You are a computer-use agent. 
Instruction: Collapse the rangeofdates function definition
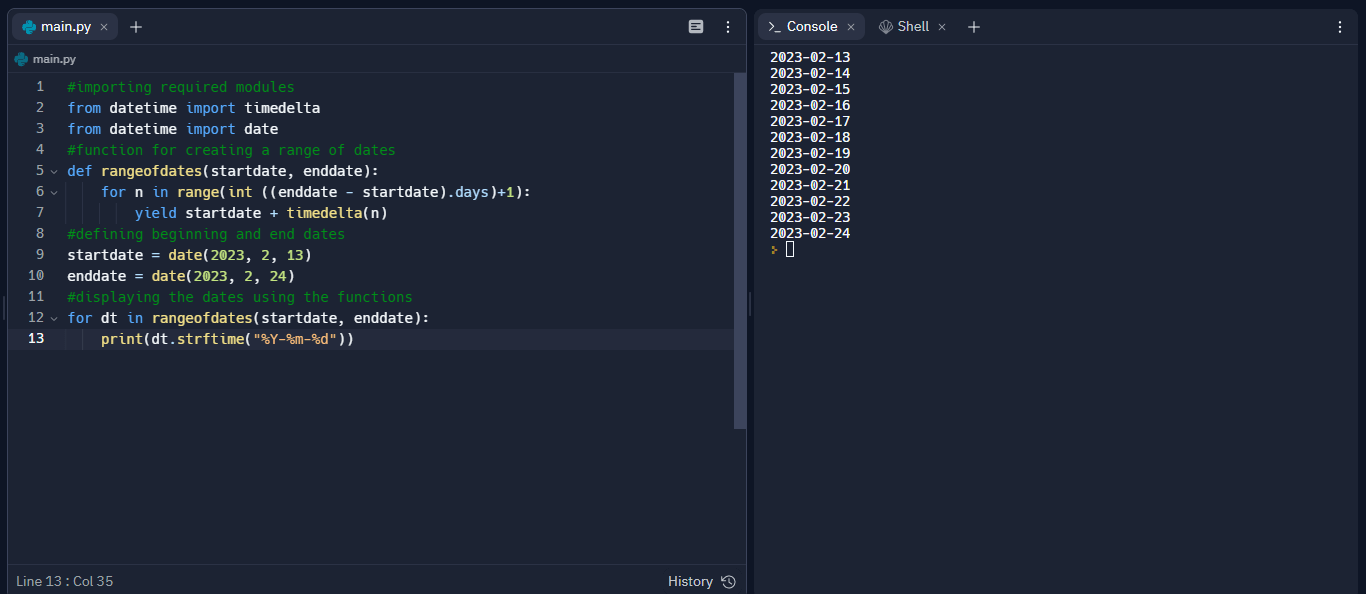(54, 171)
